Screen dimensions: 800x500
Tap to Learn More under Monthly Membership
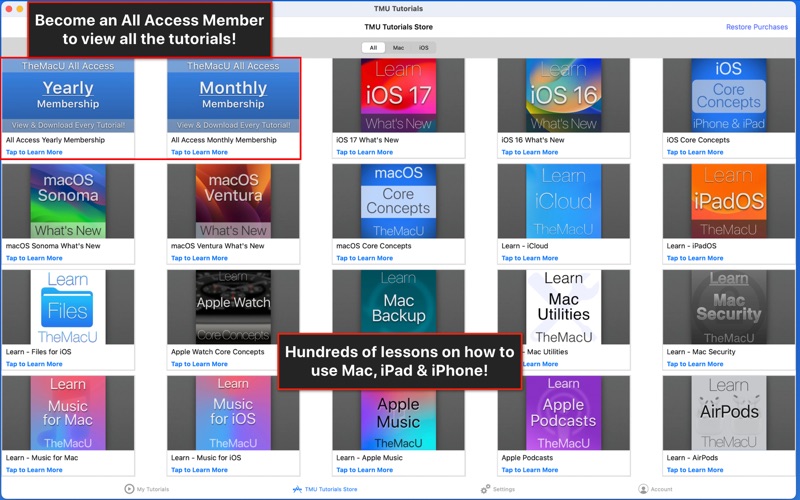(x=199, y=152)
